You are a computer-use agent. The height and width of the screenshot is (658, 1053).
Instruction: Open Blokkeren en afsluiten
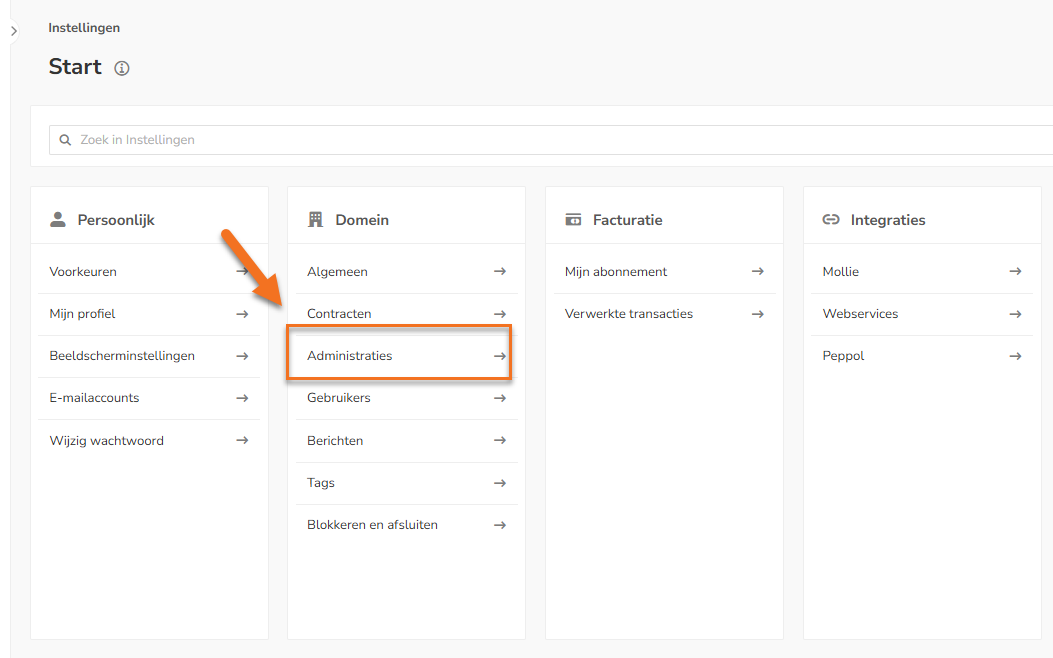coord(406,525)
